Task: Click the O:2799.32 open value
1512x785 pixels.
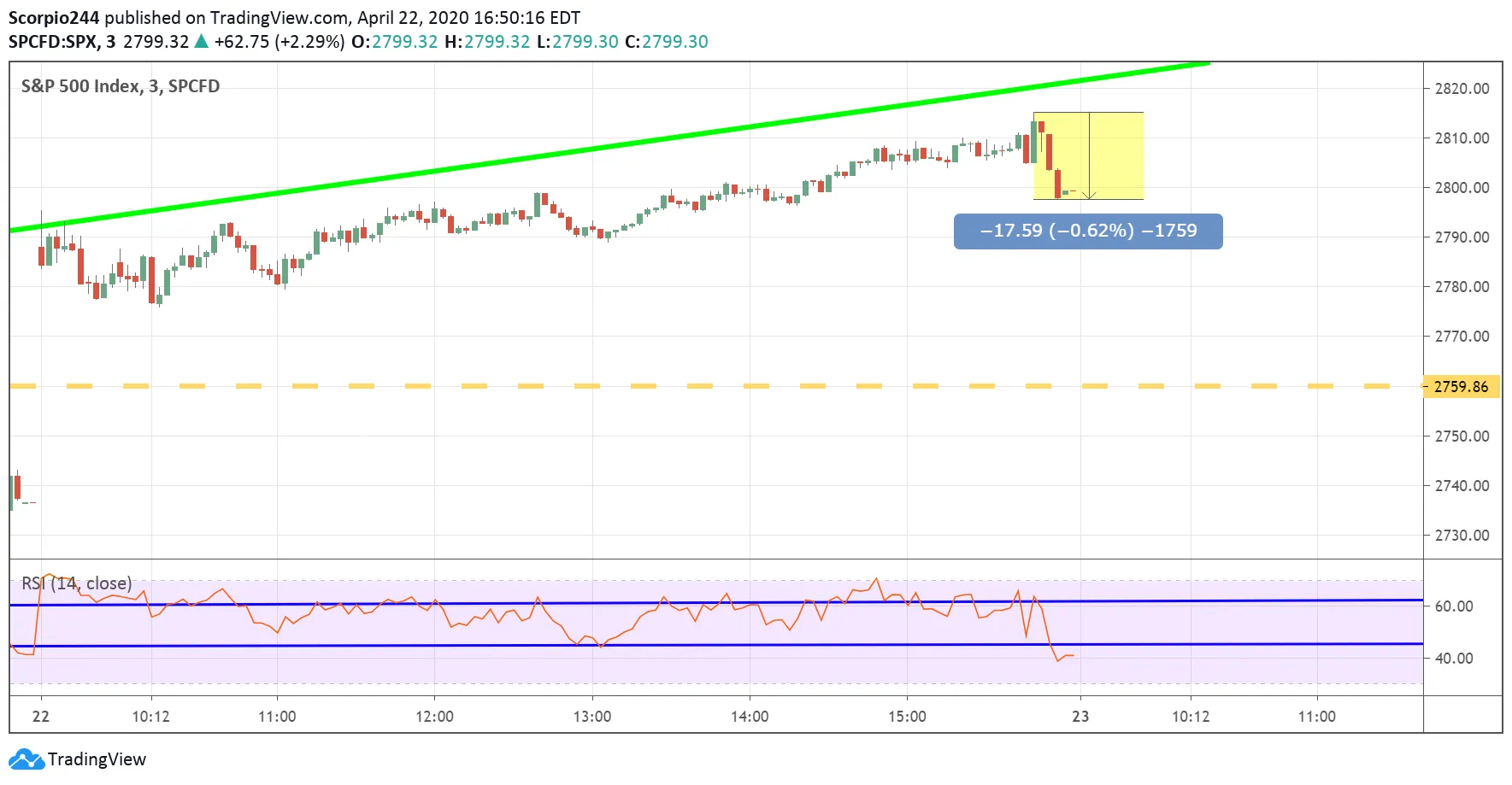Action: tap(394, 42)
